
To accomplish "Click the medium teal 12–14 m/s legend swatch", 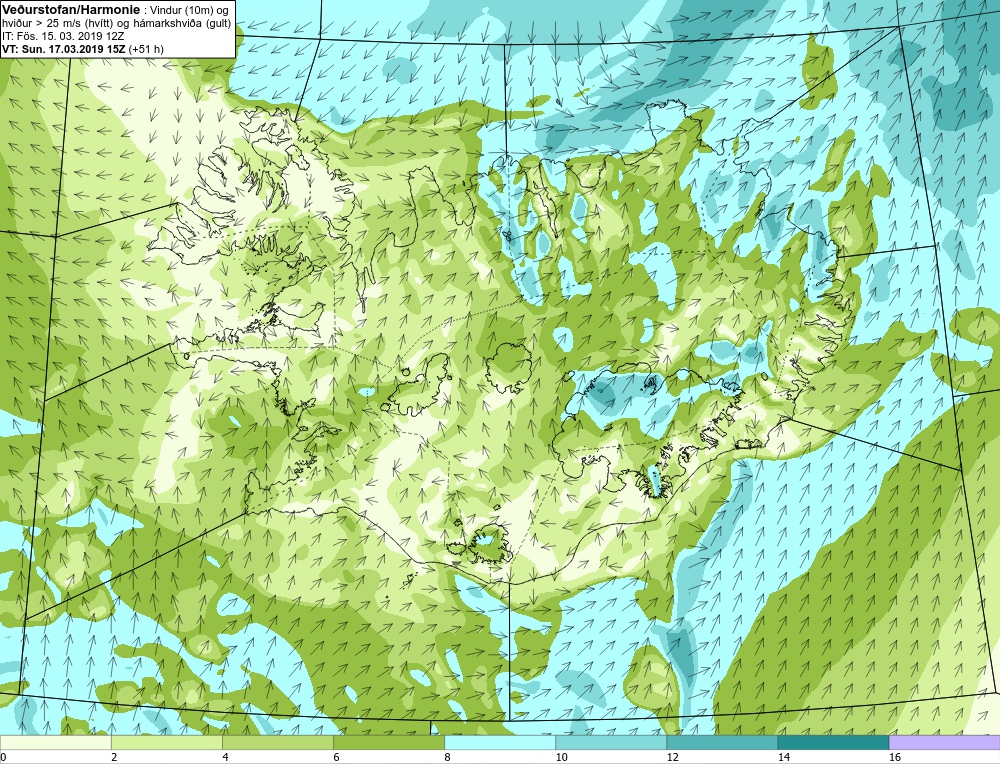I will click(x=722, y=743).
